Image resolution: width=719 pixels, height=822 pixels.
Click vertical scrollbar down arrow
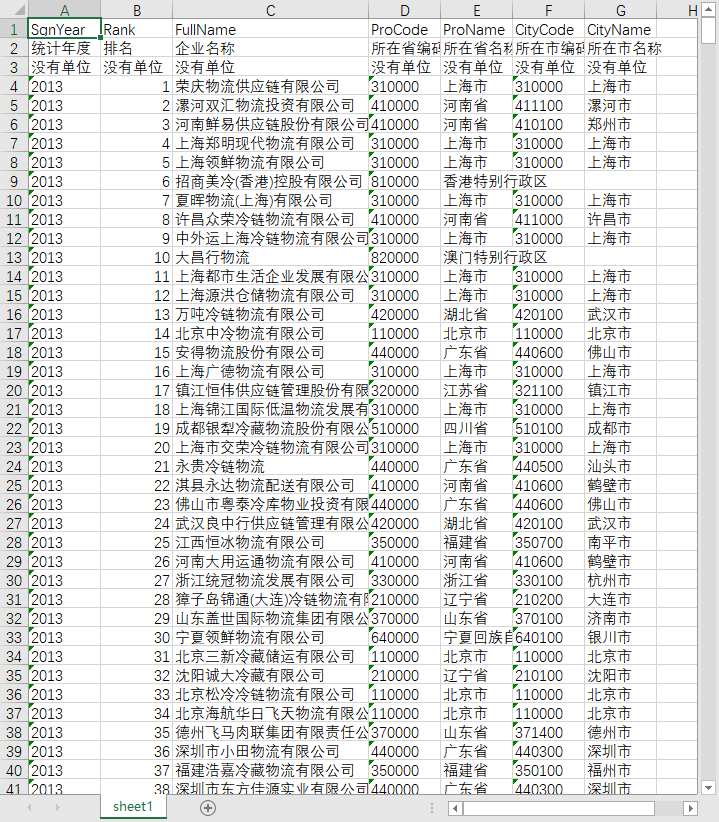pos(708,787)
